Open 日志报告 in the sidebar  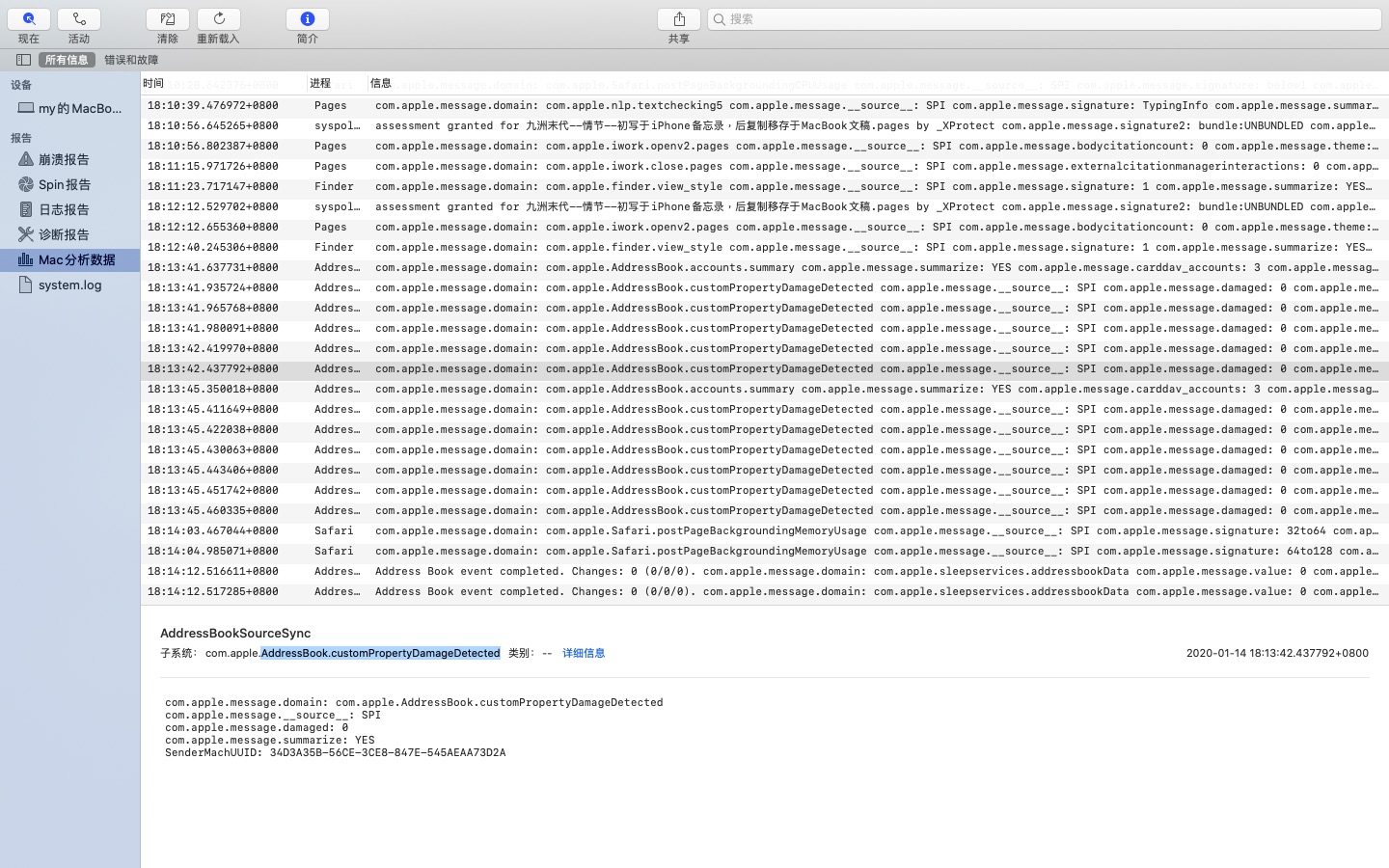click(x=69, y=209)
